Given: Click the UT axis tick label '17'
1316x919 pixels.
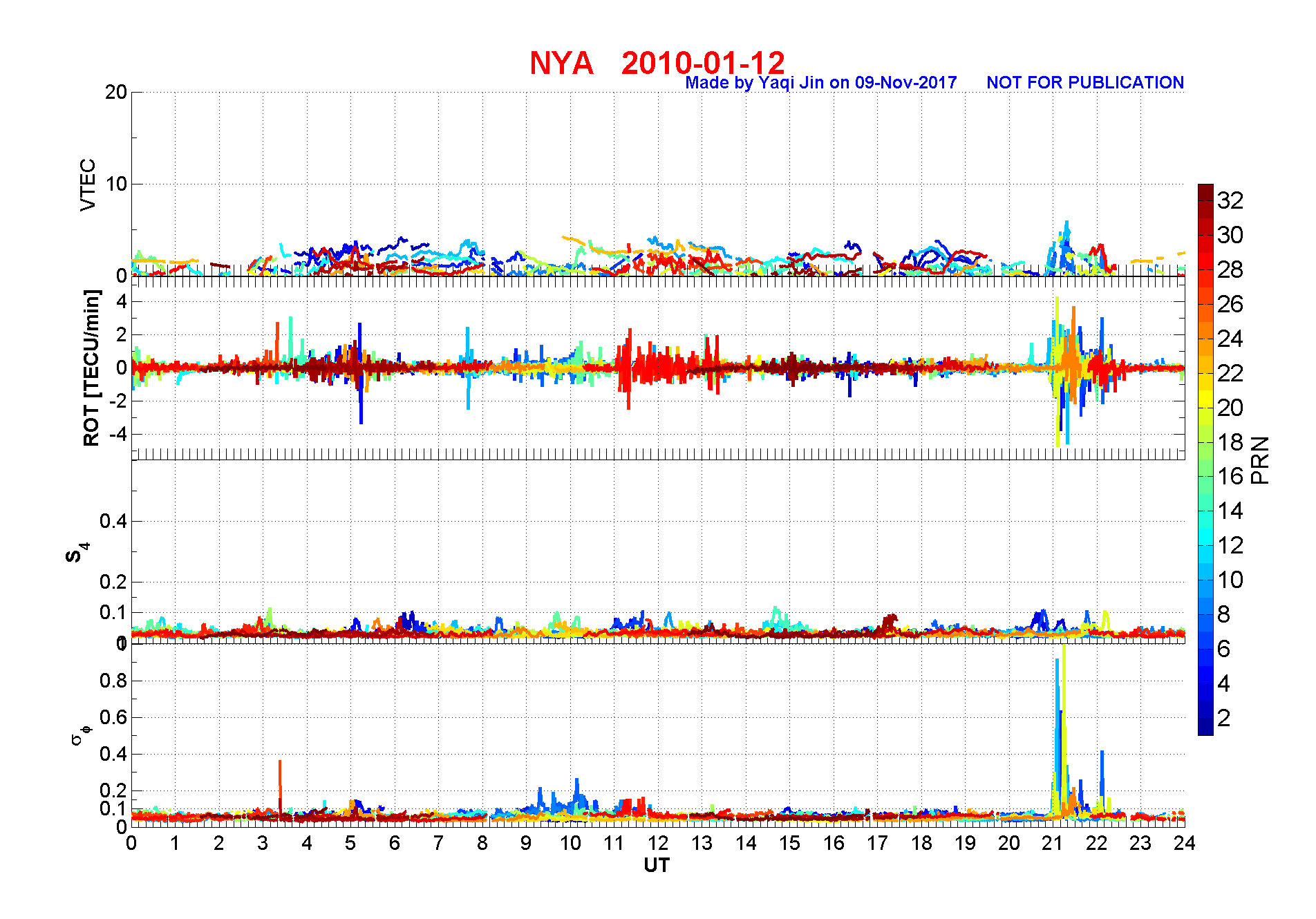Looking at the screenshot, I should (877, 843).
